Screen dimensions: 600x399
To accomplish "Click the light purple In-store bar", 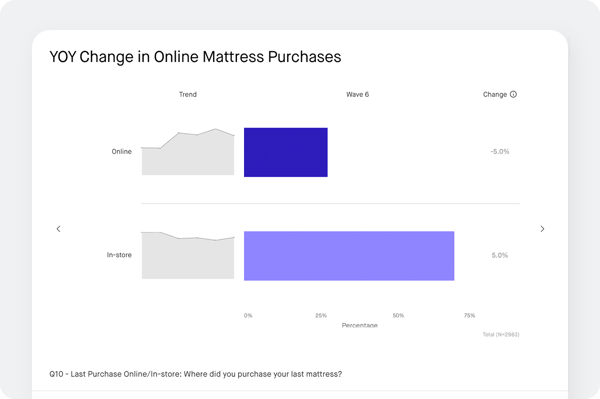I will pyautogui.click(x=349, y=256).
